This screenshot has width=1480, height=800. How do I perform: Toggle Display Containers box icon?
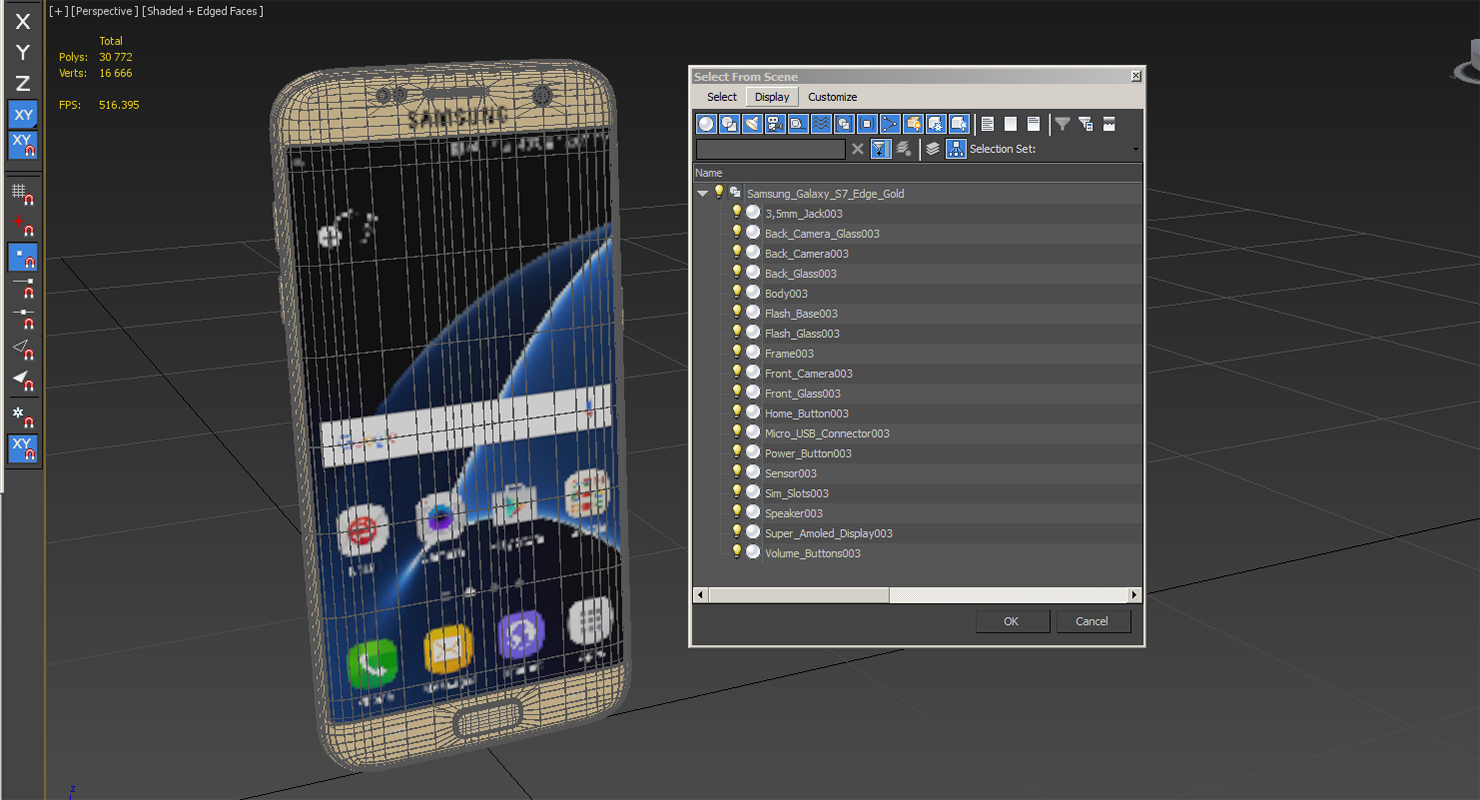[x=914, y=124]
